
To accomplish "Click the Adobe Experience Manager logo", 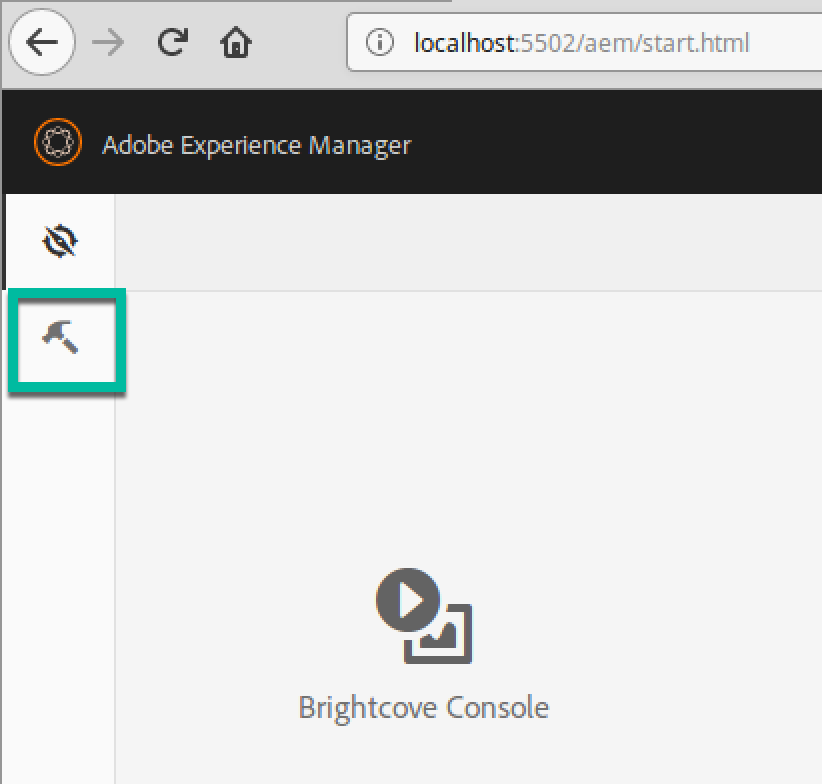I will [x=57, y=144].
